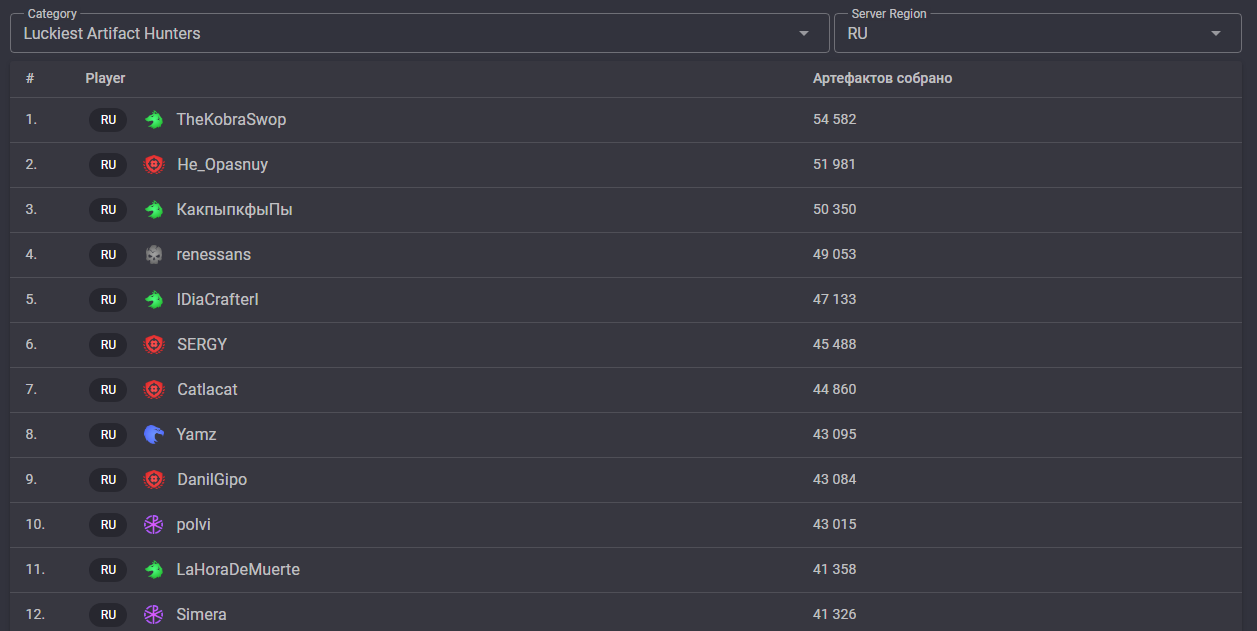
Task: Click TheKobraSwop's green faction icon
Action: point(153,120)
